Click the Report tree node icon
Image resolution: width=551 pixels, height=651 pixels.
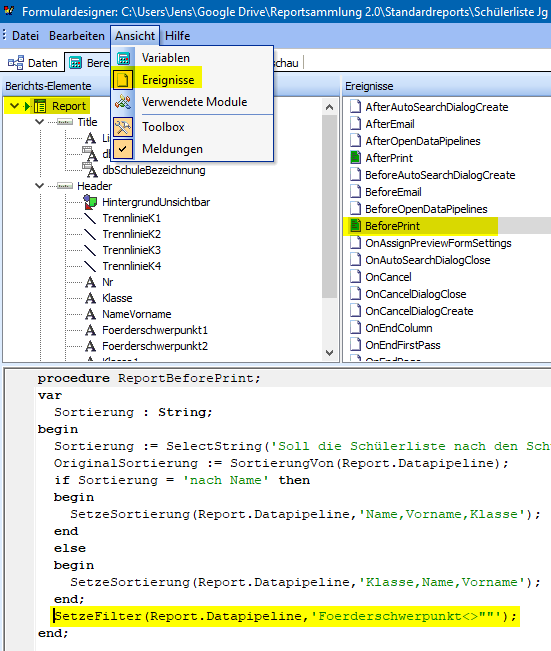pyautogui.click(x=40, y=106)
